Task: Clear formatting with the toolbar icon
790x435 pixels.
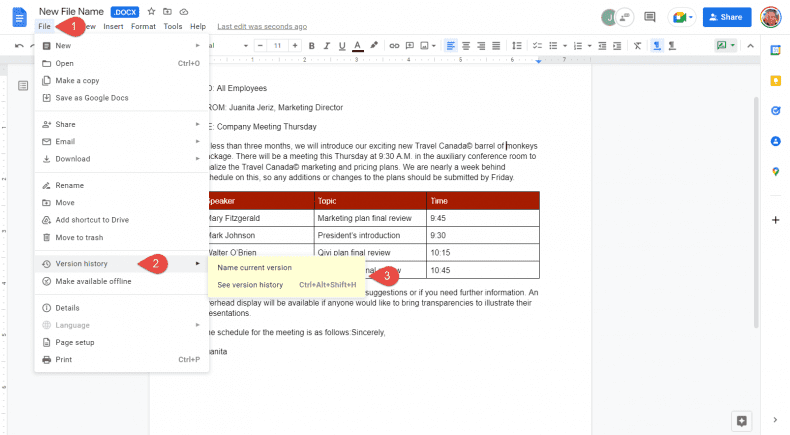Action: [x=638, y=45]
